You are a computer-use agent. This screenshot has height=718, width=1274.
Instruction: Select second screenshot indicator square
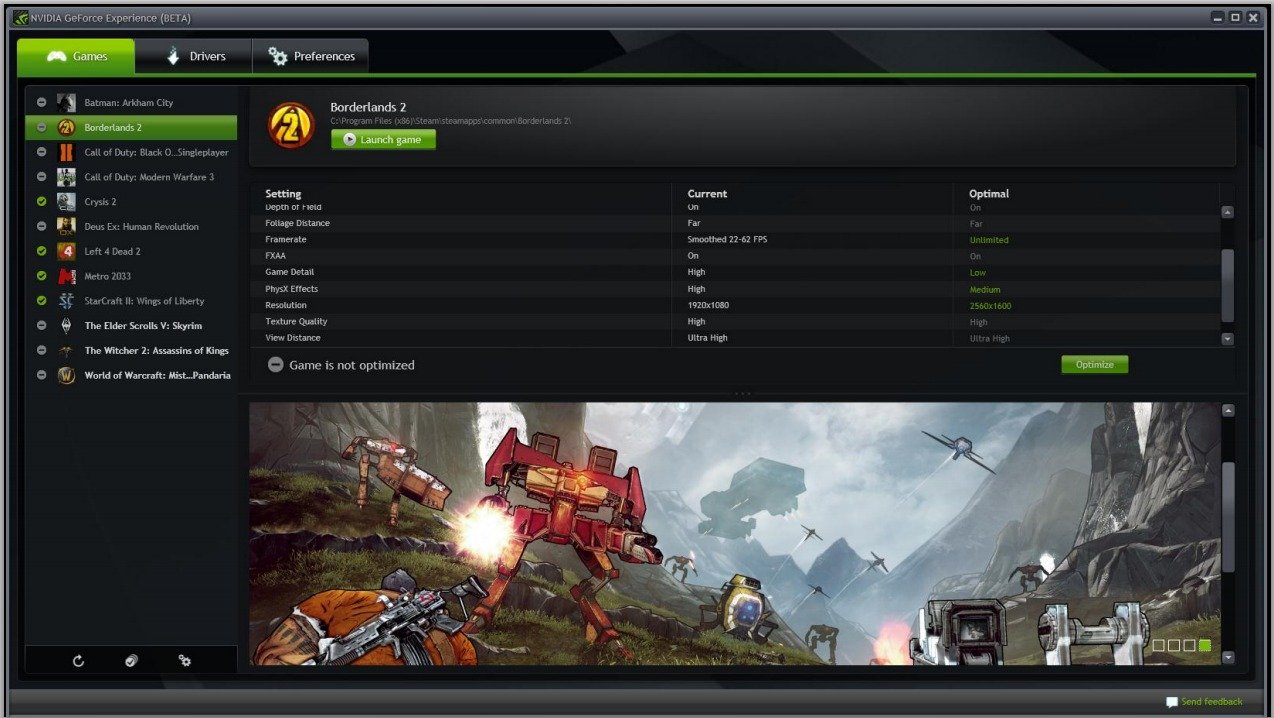(1173, 645)
